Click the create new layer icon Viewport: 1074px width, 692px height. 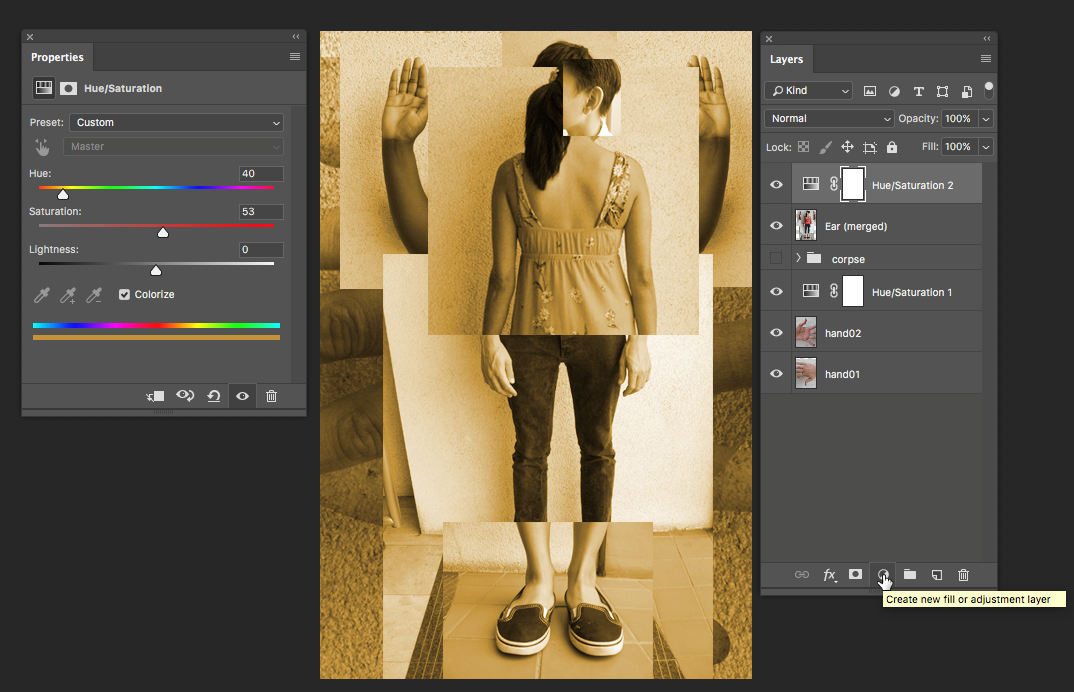(937, 575)
